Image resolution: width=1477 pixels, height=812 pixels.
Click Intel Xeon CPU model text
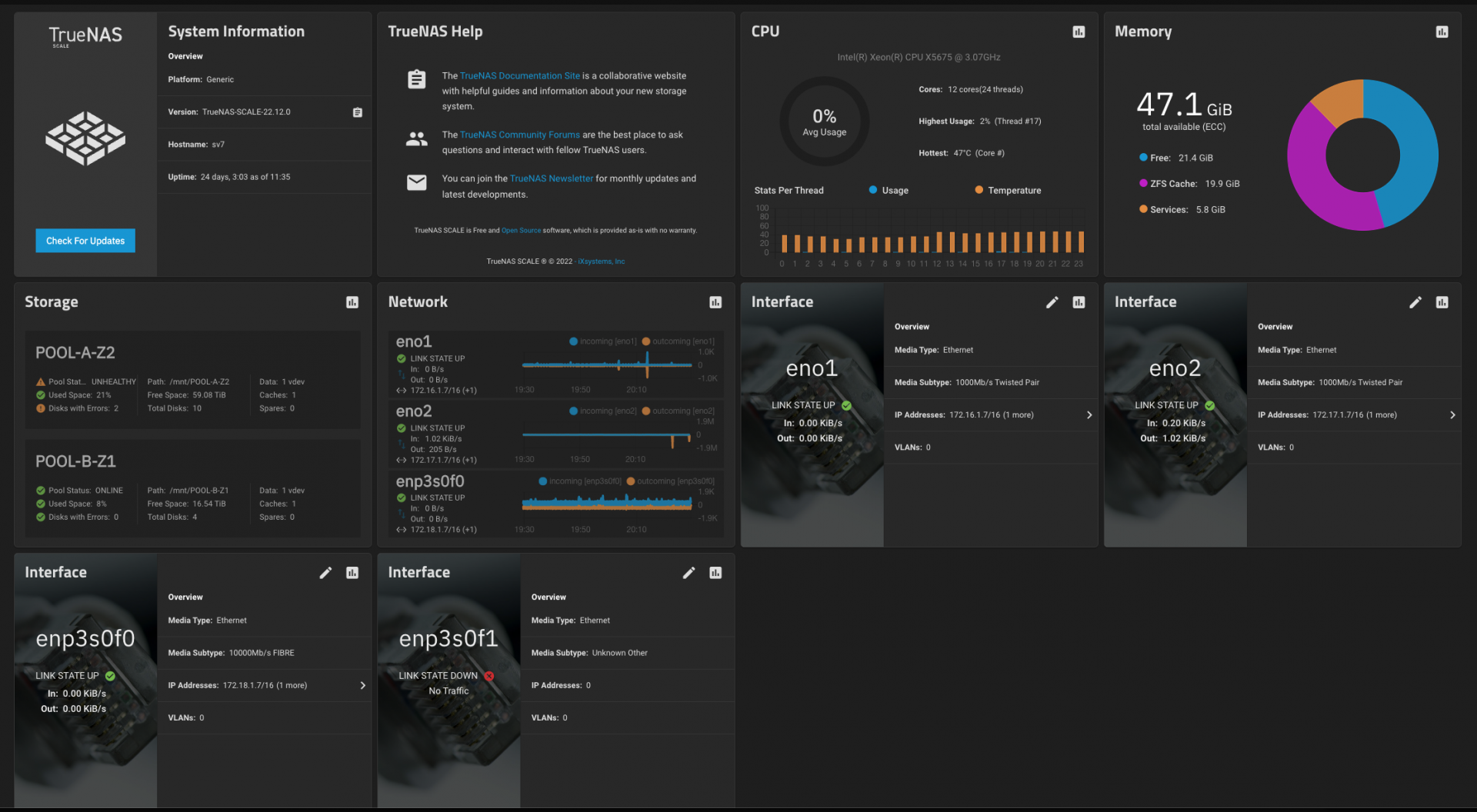[919, 58]
